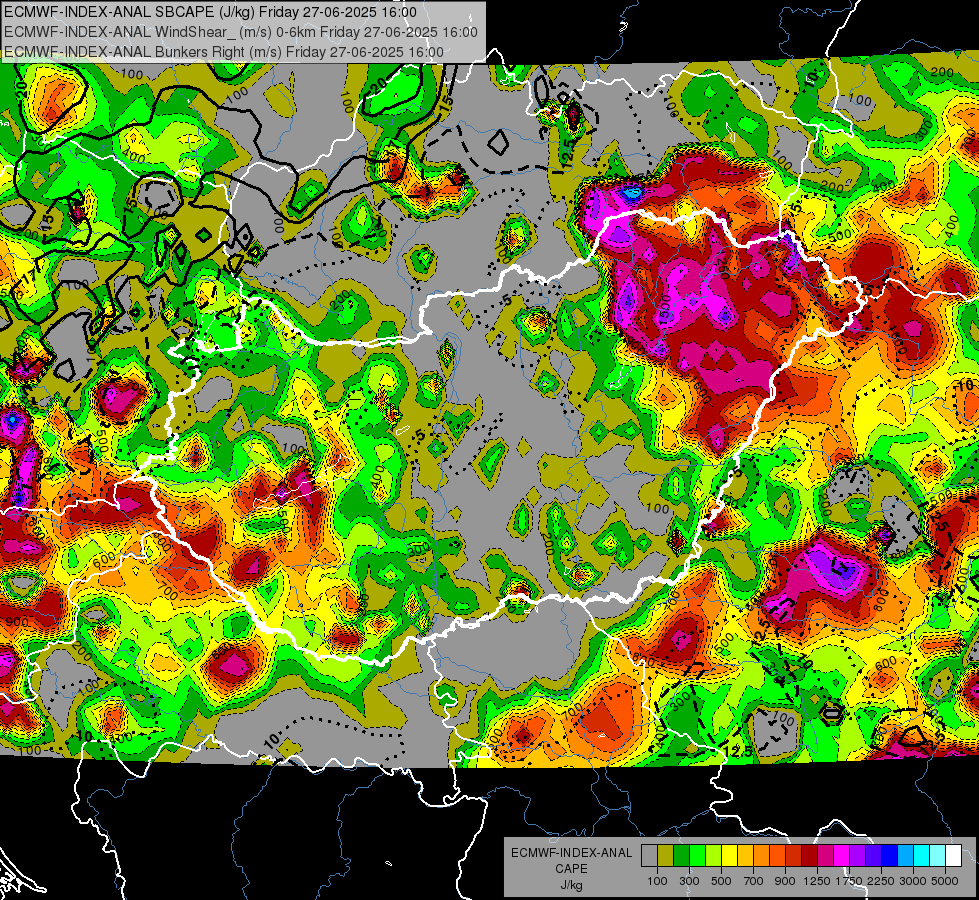Viewport: 979px width, 900px height.
Task: Choose the orange legend swatch
Action: [x=761, y=856]
